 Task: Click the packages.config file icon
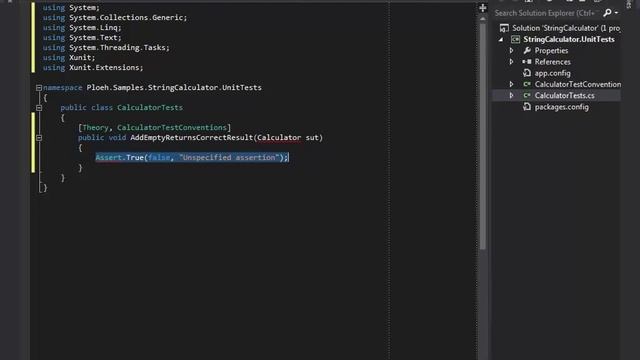[x=527, y=107]
